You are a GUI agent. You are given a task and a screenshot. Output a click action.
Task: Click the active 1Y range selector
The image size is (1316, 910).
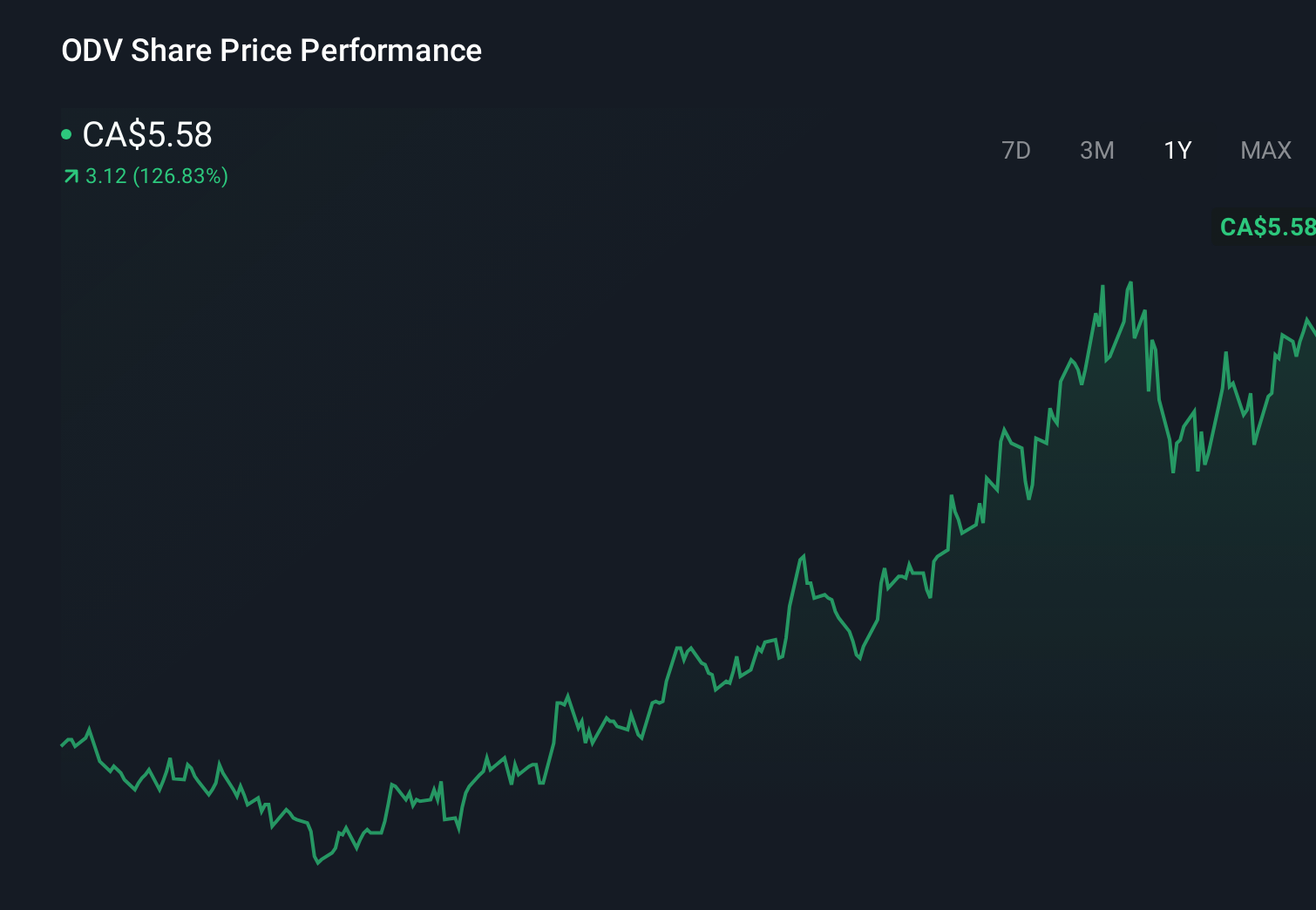click(x=1177, y=150)
